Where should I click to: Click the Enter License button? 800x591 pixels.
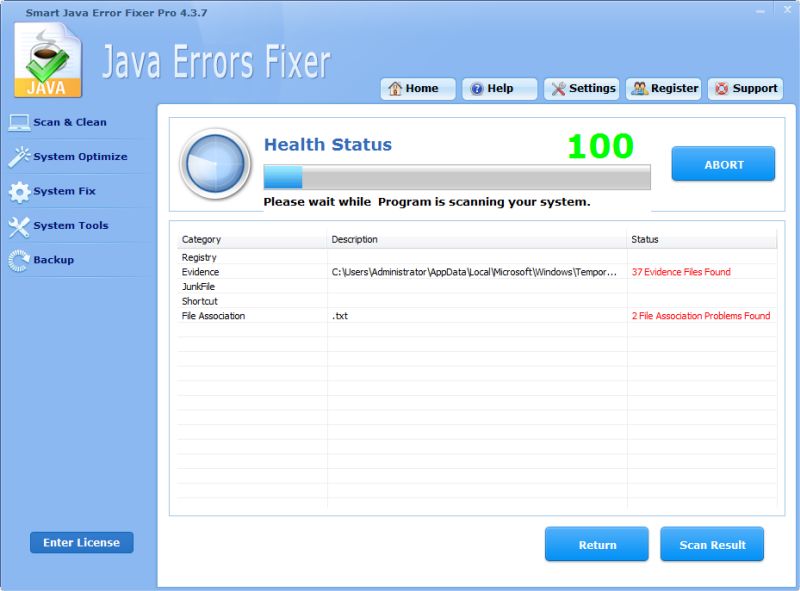81,543
